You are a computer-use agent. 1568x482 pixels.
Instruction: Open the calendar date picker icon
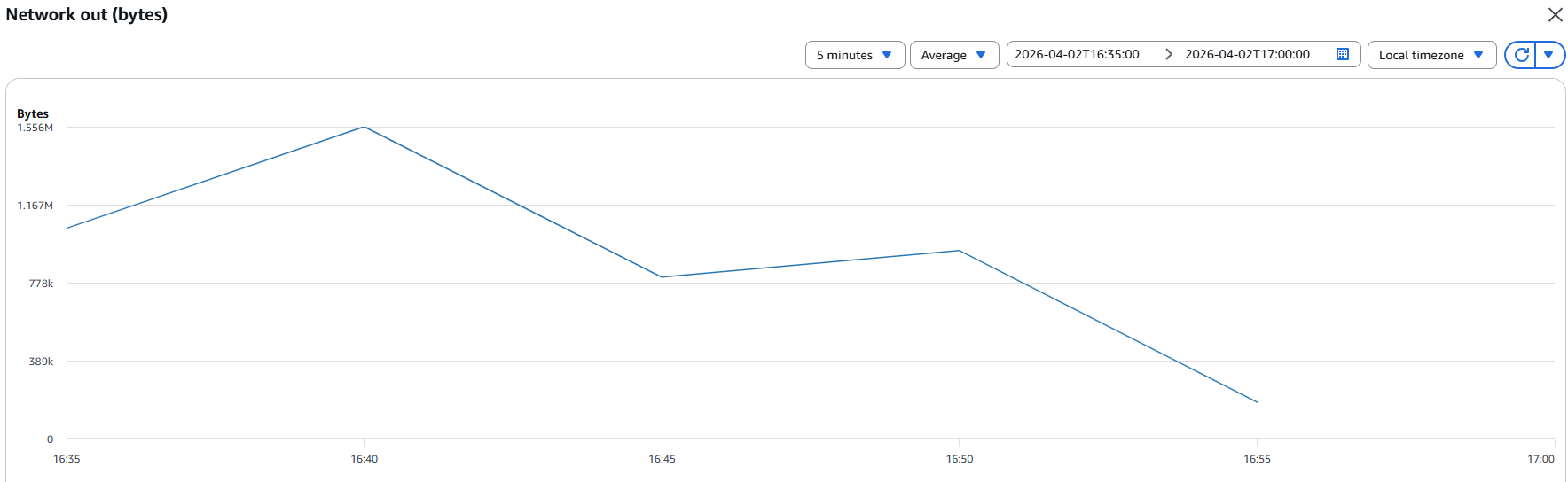[x=1343, y=55]
